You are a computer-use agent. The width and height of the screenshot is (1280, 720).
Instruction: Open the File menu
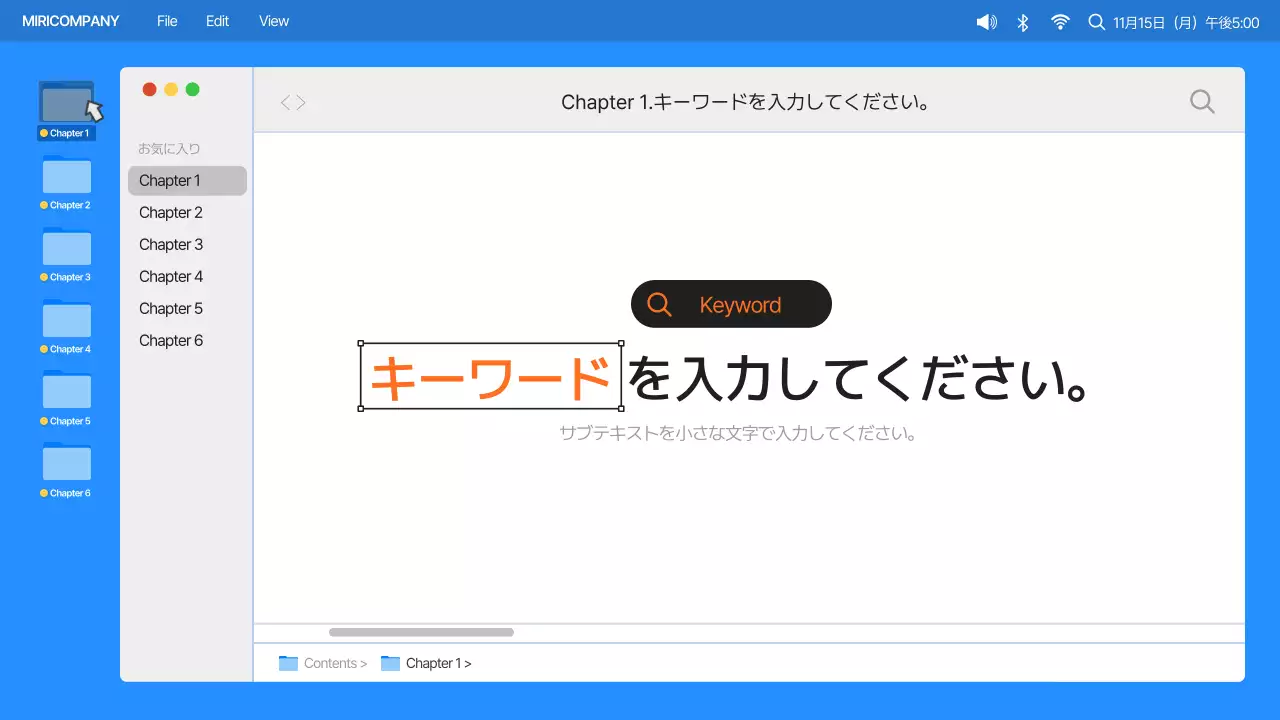click(x=166, y=20)
